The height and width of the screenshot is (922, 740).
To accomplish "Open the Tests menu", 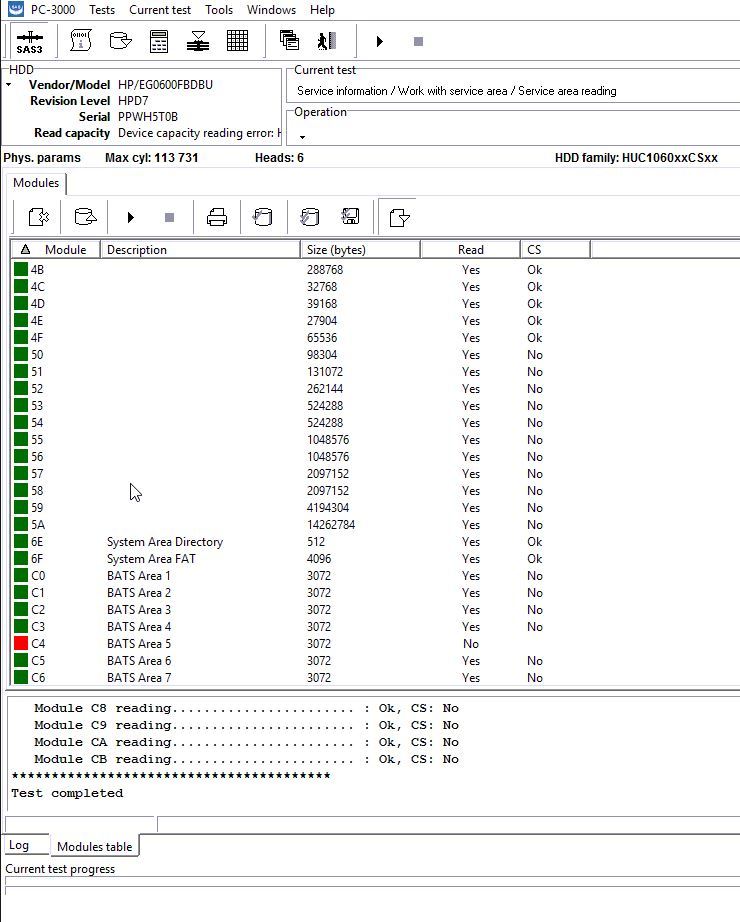I will pyautogui.click(x=101, y=10).
